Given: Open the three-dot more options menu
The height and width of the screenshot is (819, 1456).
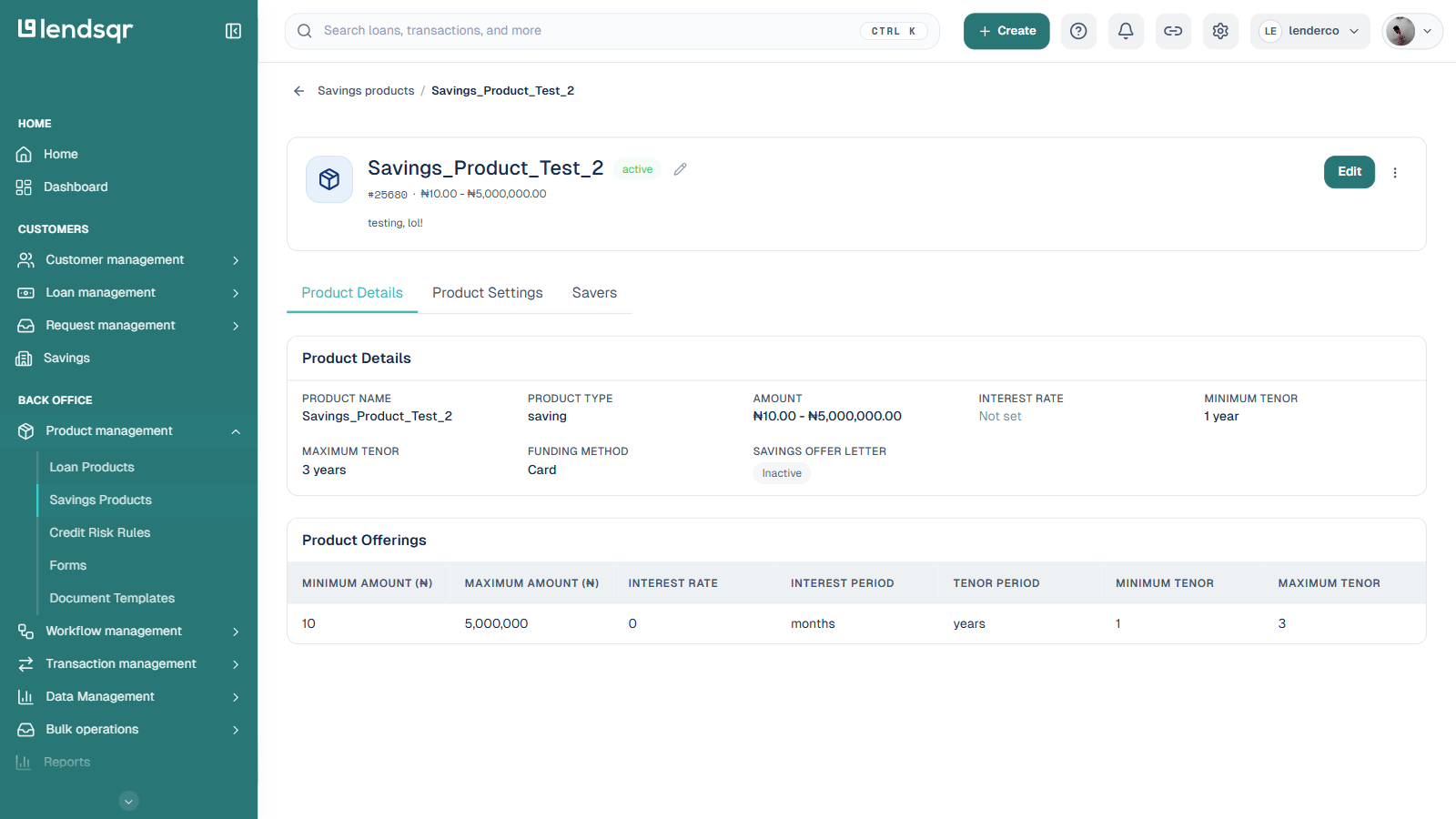Looking at the screenshot, I should 1395,172.
